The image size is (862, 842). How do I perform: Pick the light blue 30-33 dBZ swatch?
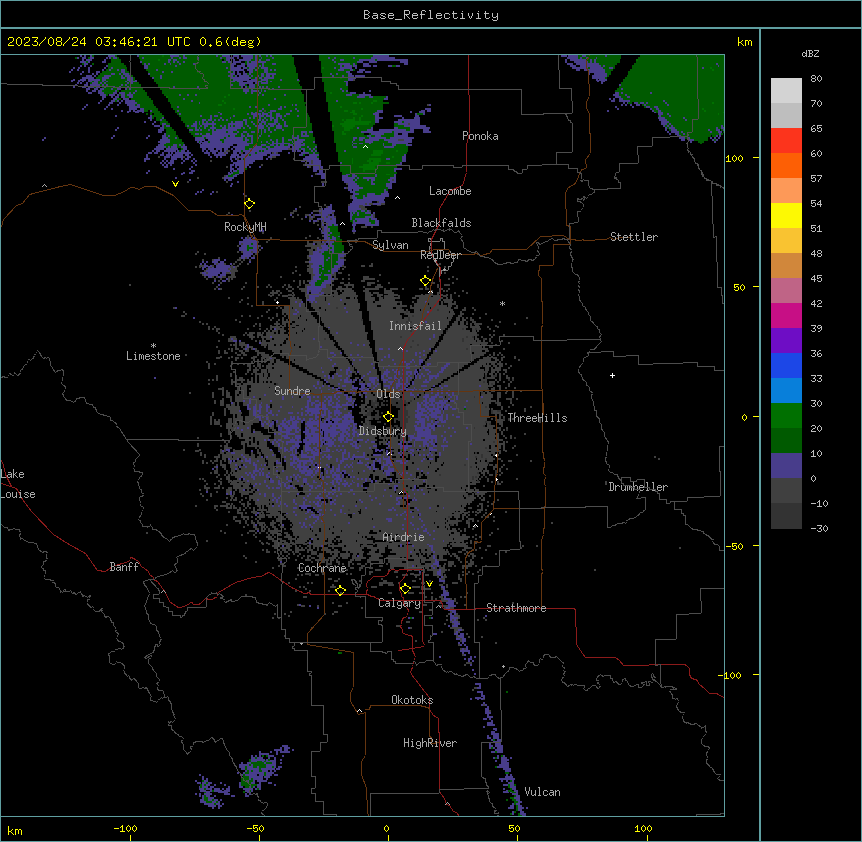[x=786, y=391]
